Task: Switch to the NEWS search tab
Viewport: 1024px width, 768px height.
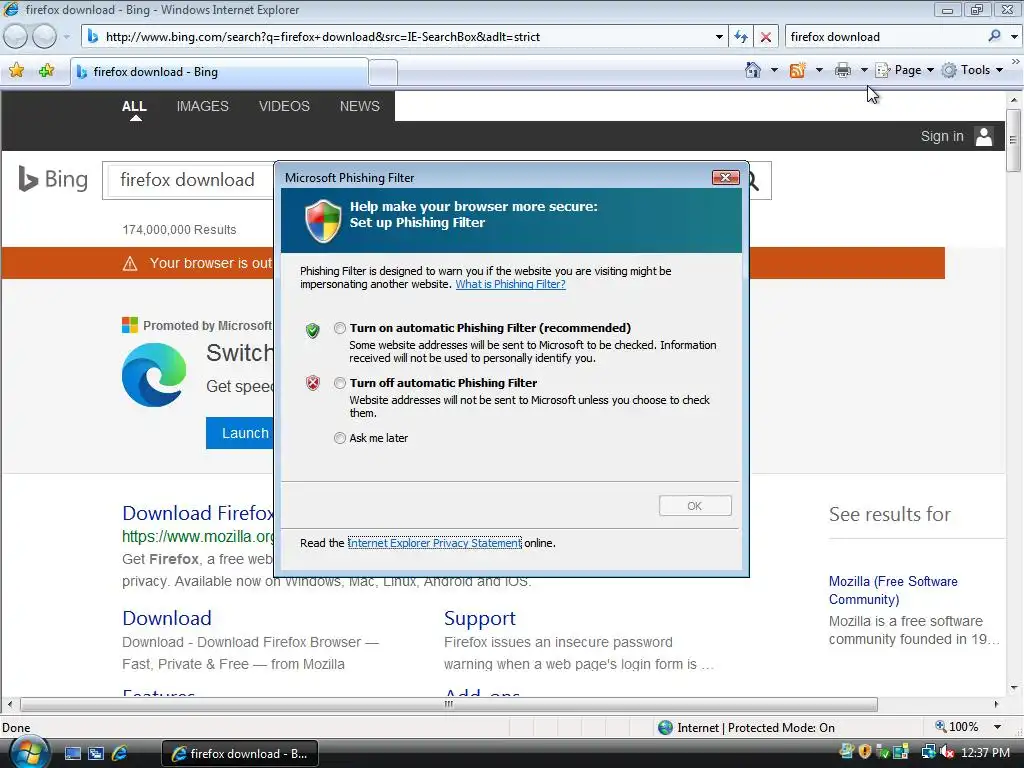Action: 359,106
